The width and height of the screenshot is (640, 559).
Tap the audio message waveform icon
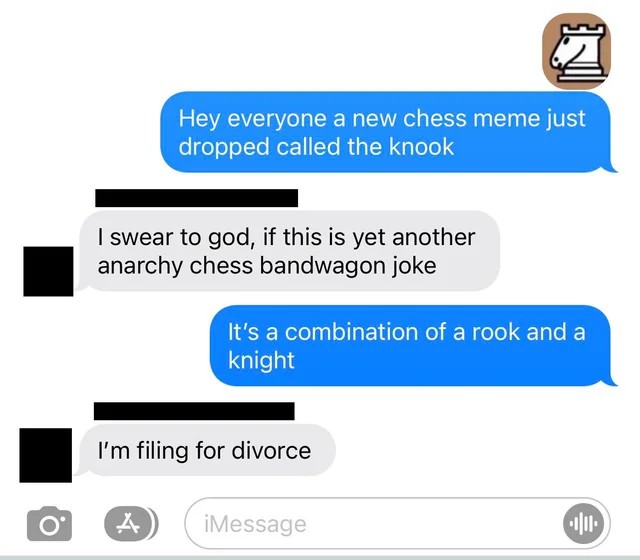click(x=583, y=524)
